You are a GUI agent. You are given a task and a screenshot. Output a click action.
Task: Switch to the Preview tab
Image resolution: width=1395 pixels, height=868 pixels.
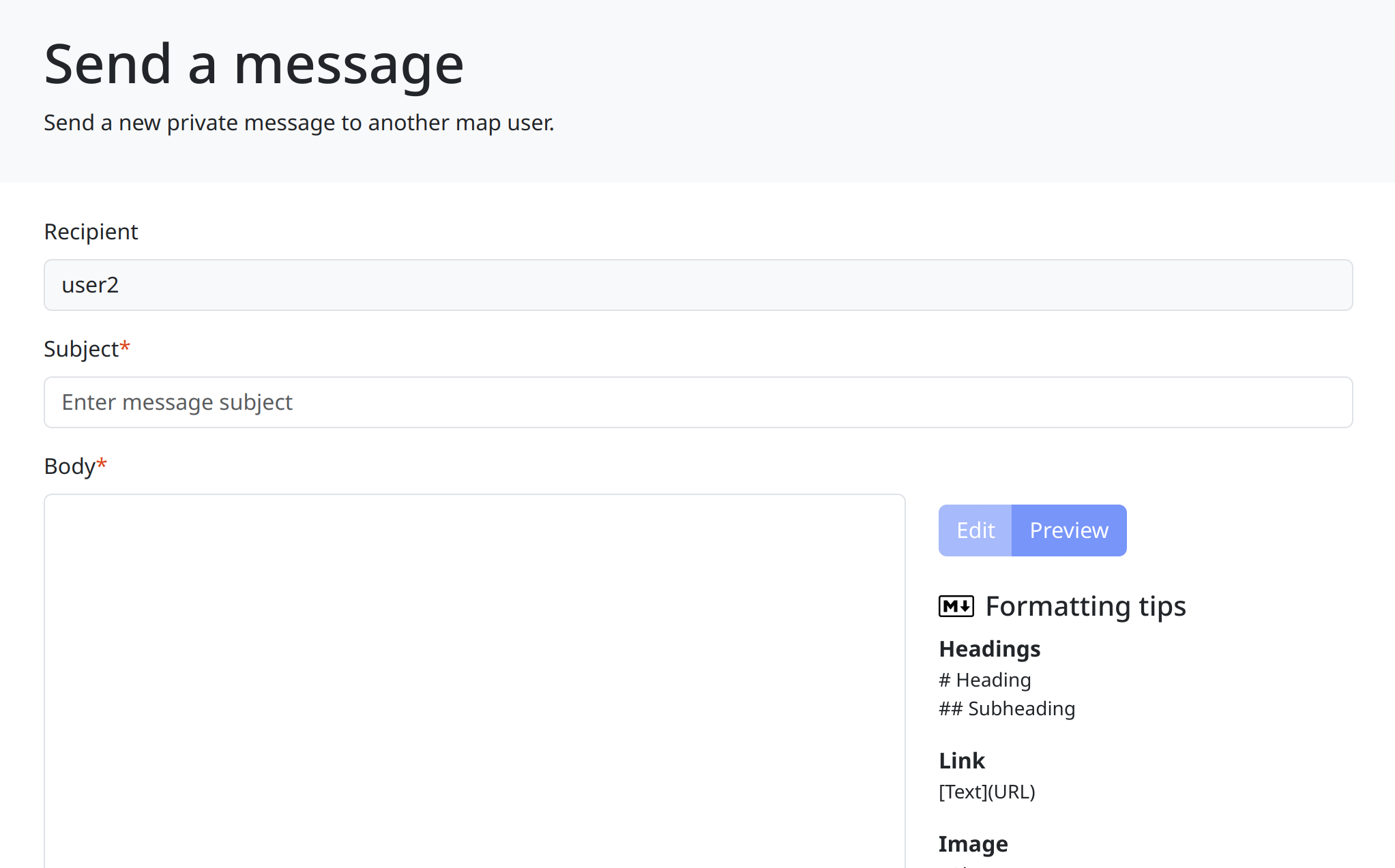[1068, 530]
